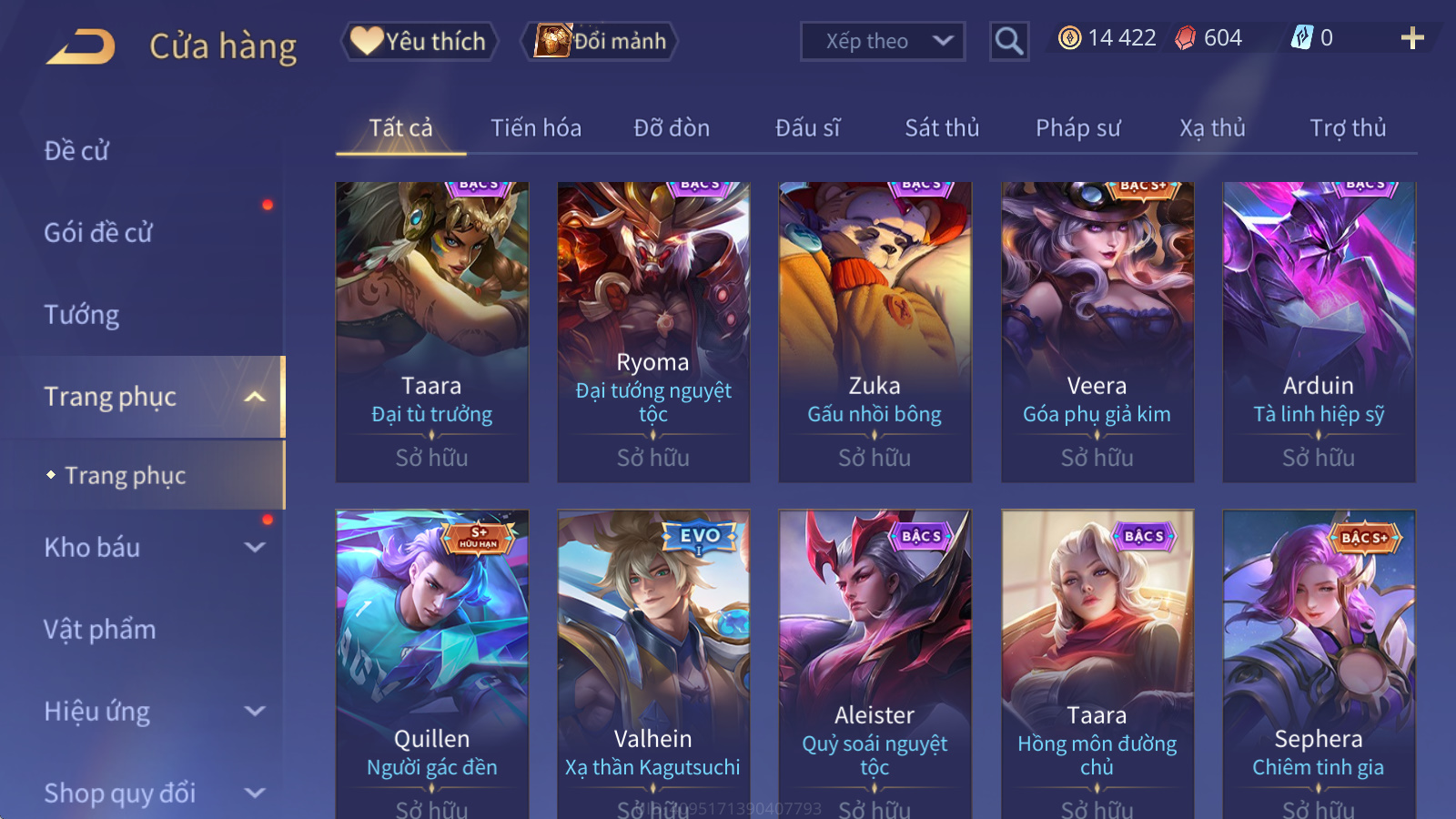Expand the Kho báu sidebar section
Screen dimensions: 1456x819
255,547
